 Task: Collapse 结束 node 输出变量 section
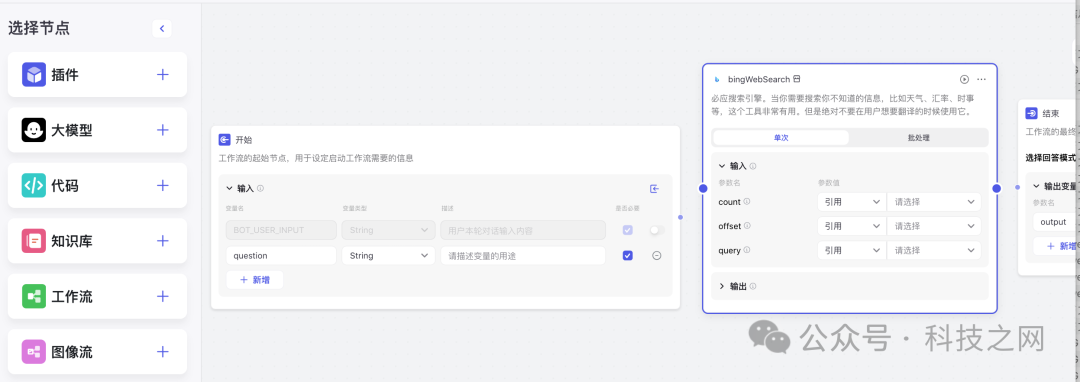click(1037, 186)
